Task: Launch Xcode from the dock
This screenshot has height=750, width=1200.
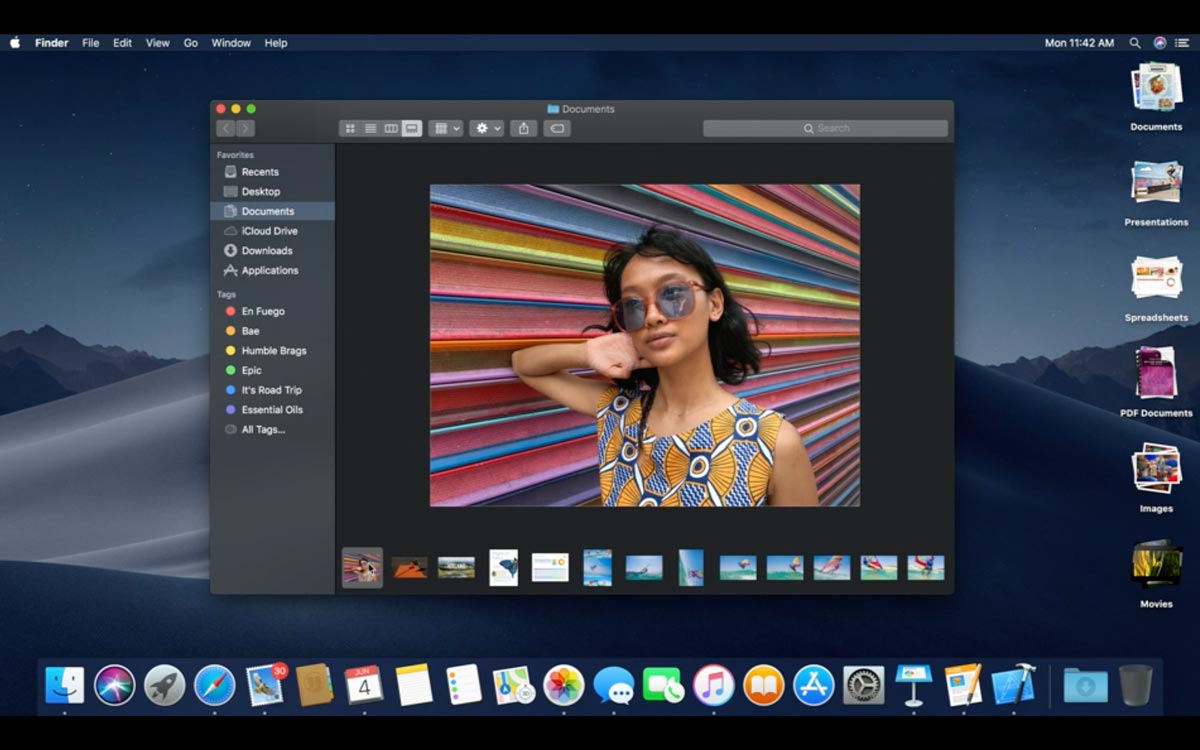Action: pos(1013,685)
